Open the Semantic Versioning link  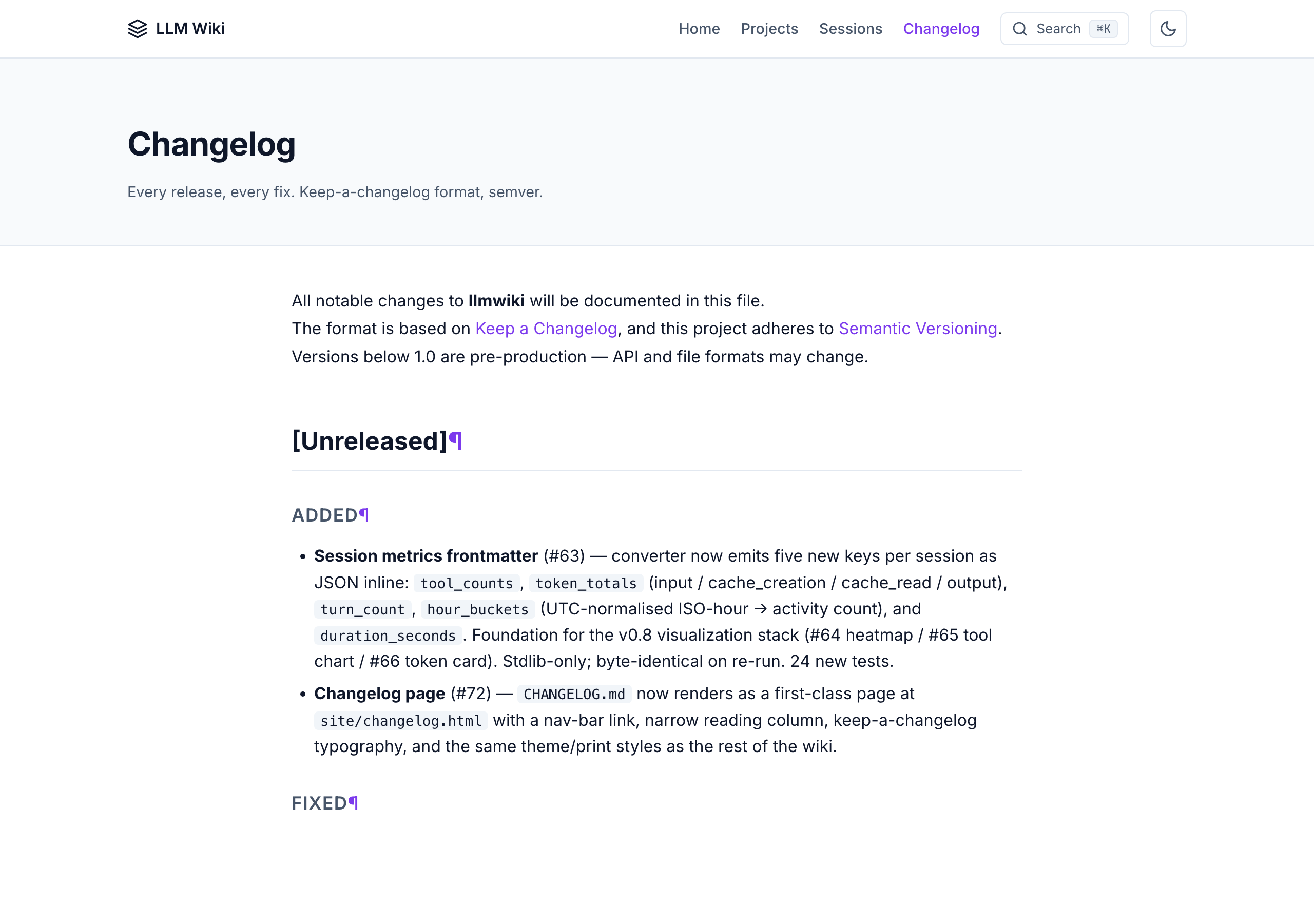(918, 328)
